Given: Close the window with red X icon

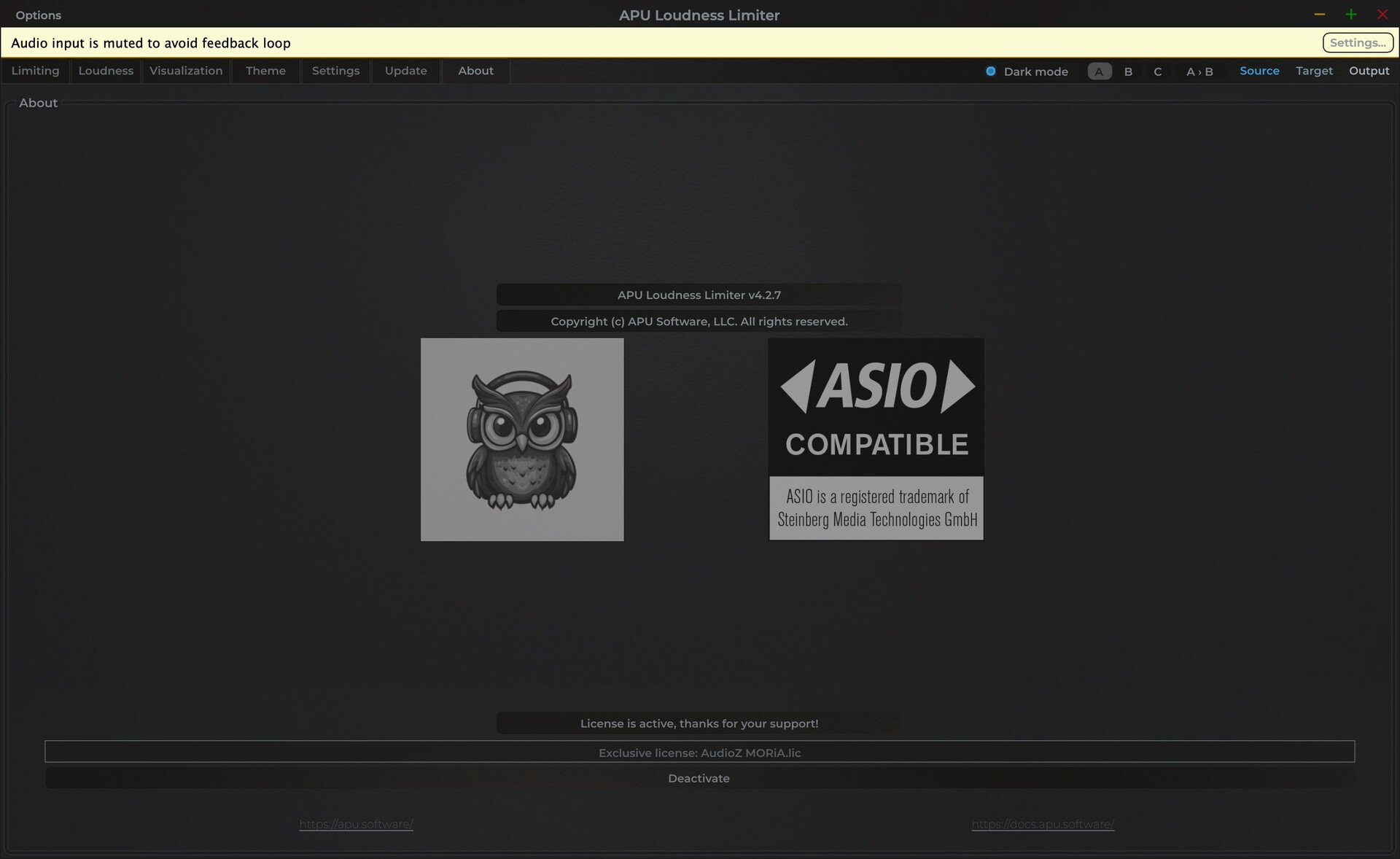Looking at the screenshot, I should pyautogui.click(x=1382, y=15).
